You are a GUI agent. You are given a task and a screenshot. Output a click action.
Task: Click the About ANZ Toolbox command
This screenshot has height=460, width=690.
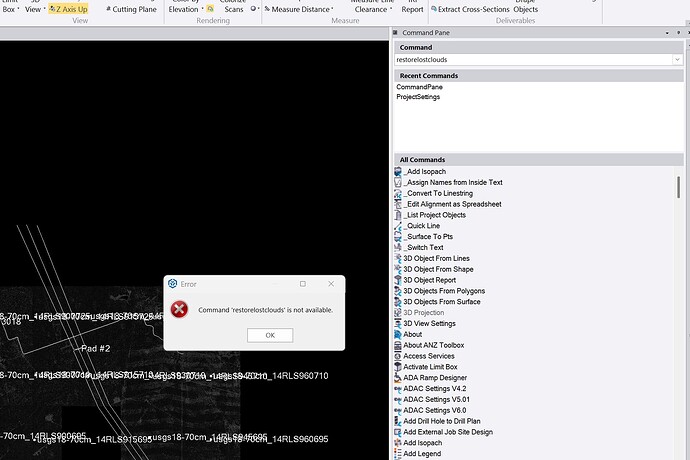pos(436,345)
